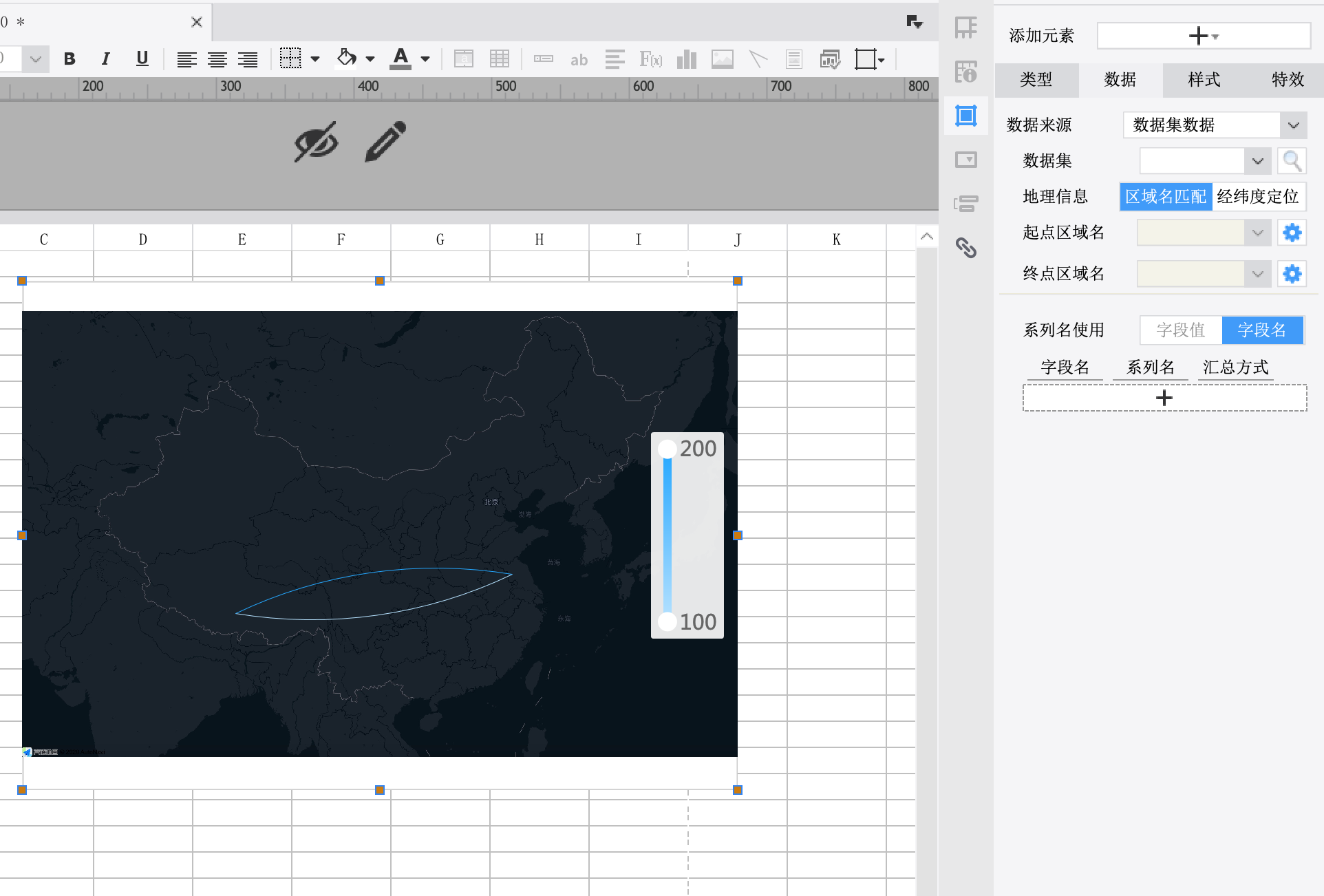
Task: Select 字段名 for series name
Action: click(x=1262, y=330)
